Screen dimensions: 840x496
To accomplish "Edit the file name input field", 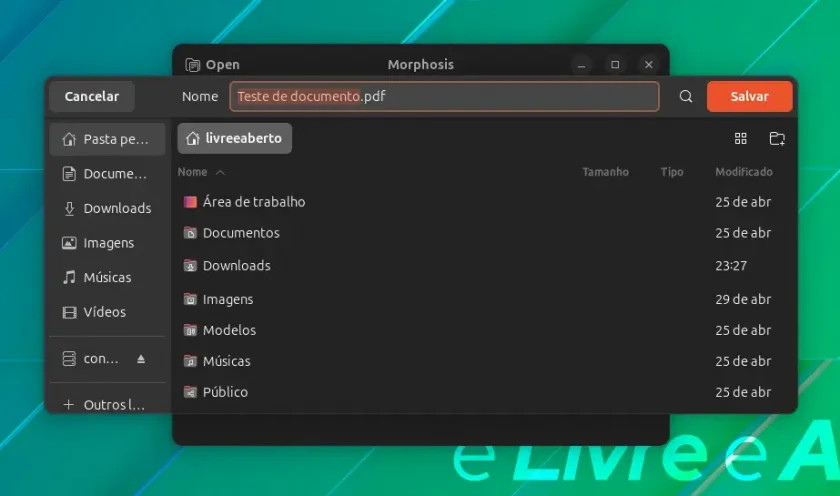I will coord(444,96).
